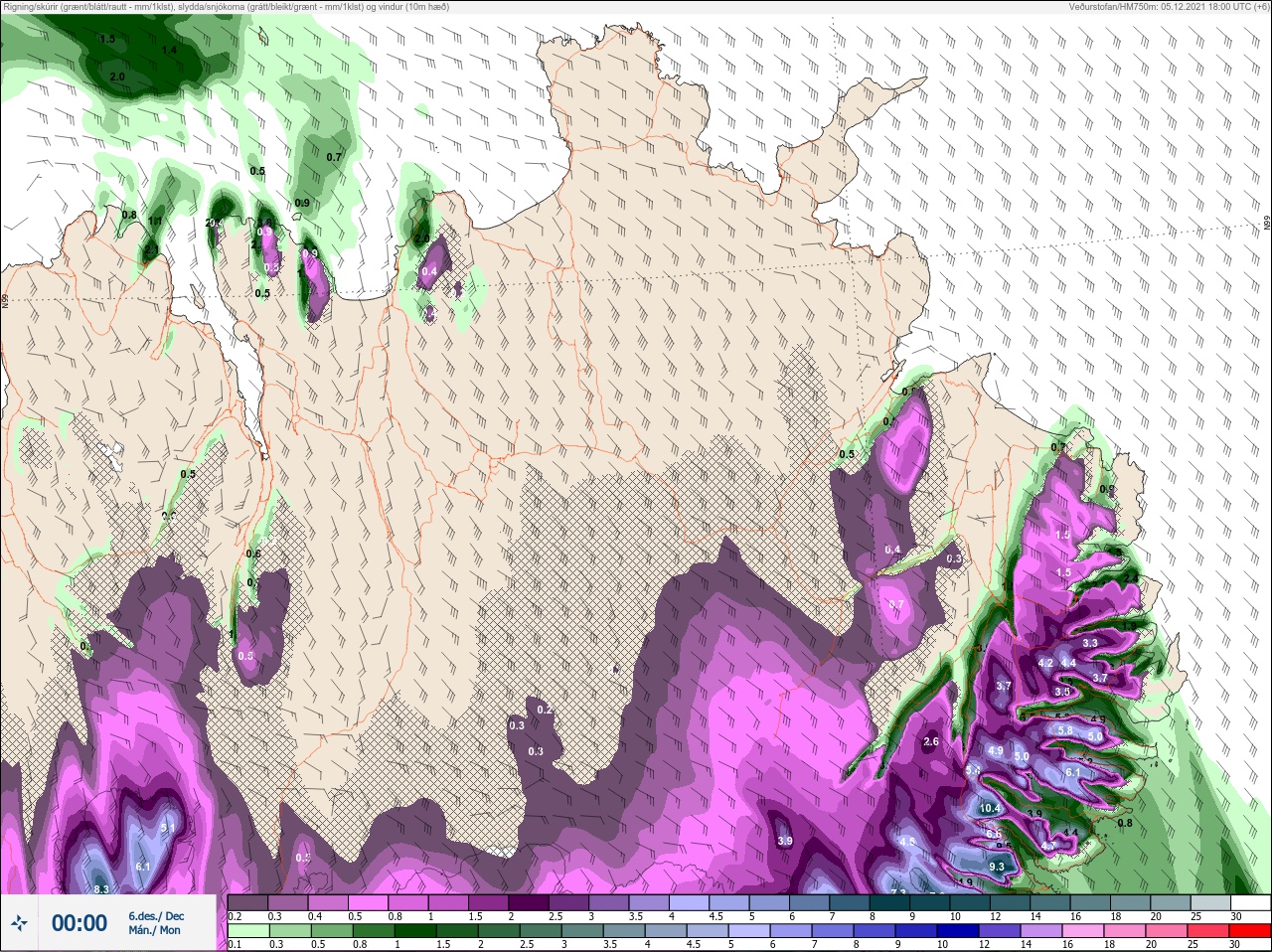Click the 2.6 precipitation value on the map
The width and height of the screenshot is (1272, 952).
931,741
